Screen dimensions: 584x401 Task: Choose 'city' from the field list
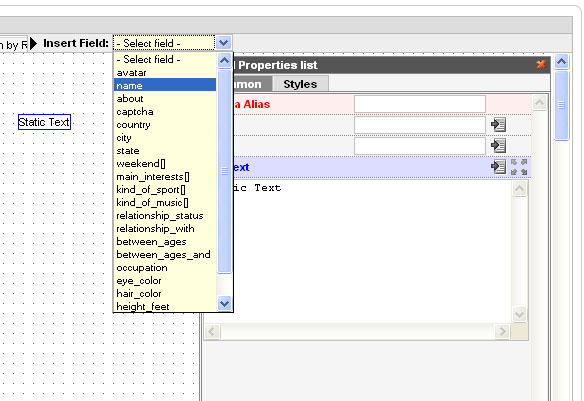click(165, 137)
